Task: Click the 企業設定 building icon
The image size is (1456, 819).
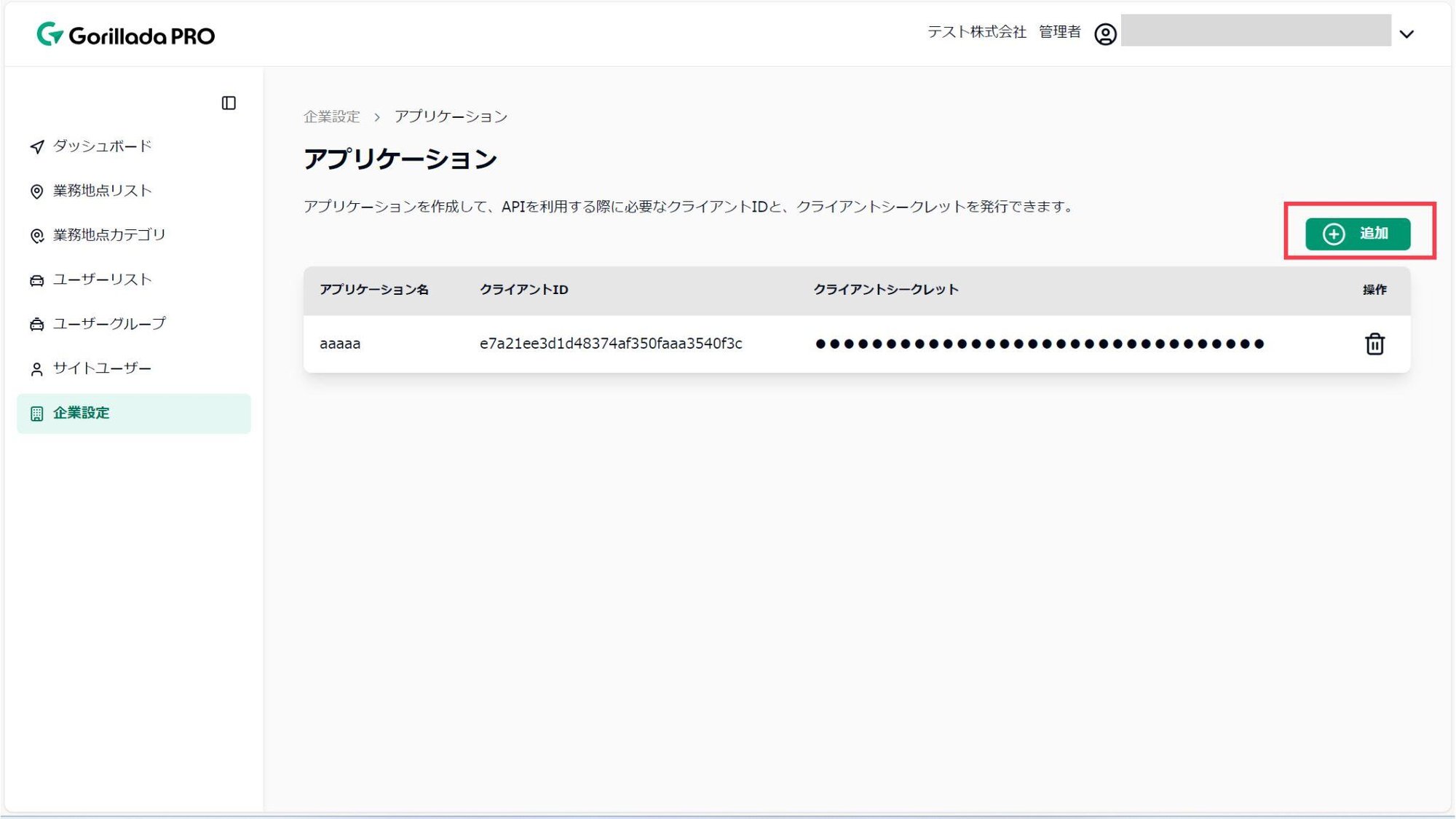Action: point(36,414)
